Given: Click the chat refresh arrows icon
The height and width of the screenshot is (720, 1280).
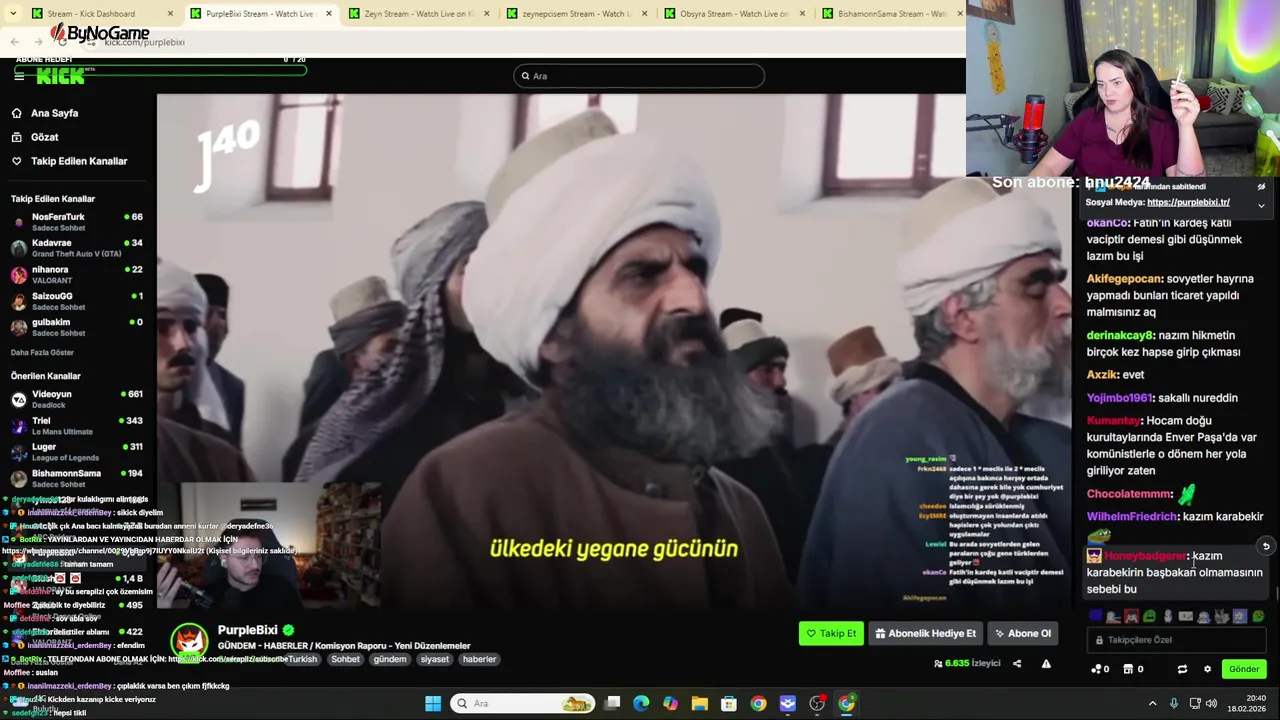Looking at the screenshot, I should (1182, 669).
